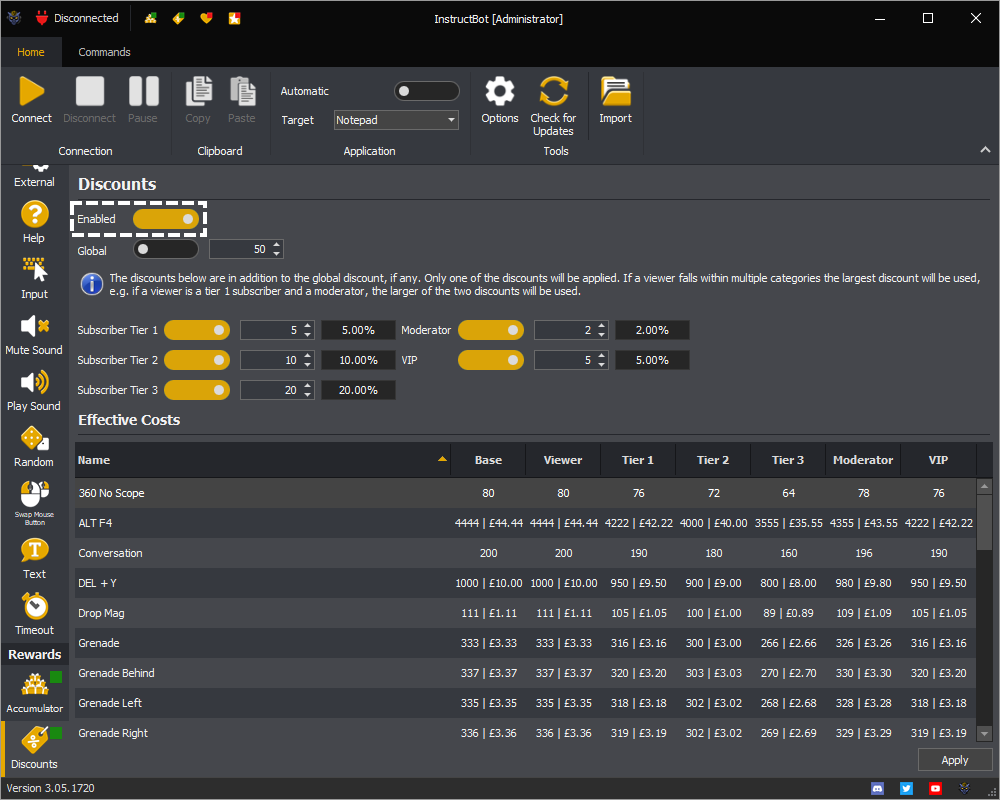The width and height of the screenshot is (1000, 800).
Task: Click the heart icon in title bar
Action: [206, 19]
